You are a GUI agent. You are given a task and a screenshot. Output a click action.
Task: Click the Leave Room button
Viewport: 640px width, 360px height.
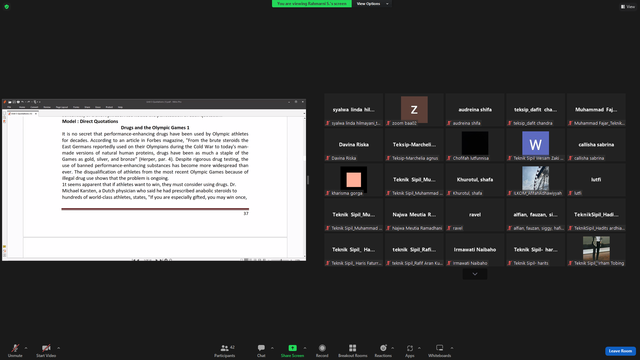coord(620,351)
